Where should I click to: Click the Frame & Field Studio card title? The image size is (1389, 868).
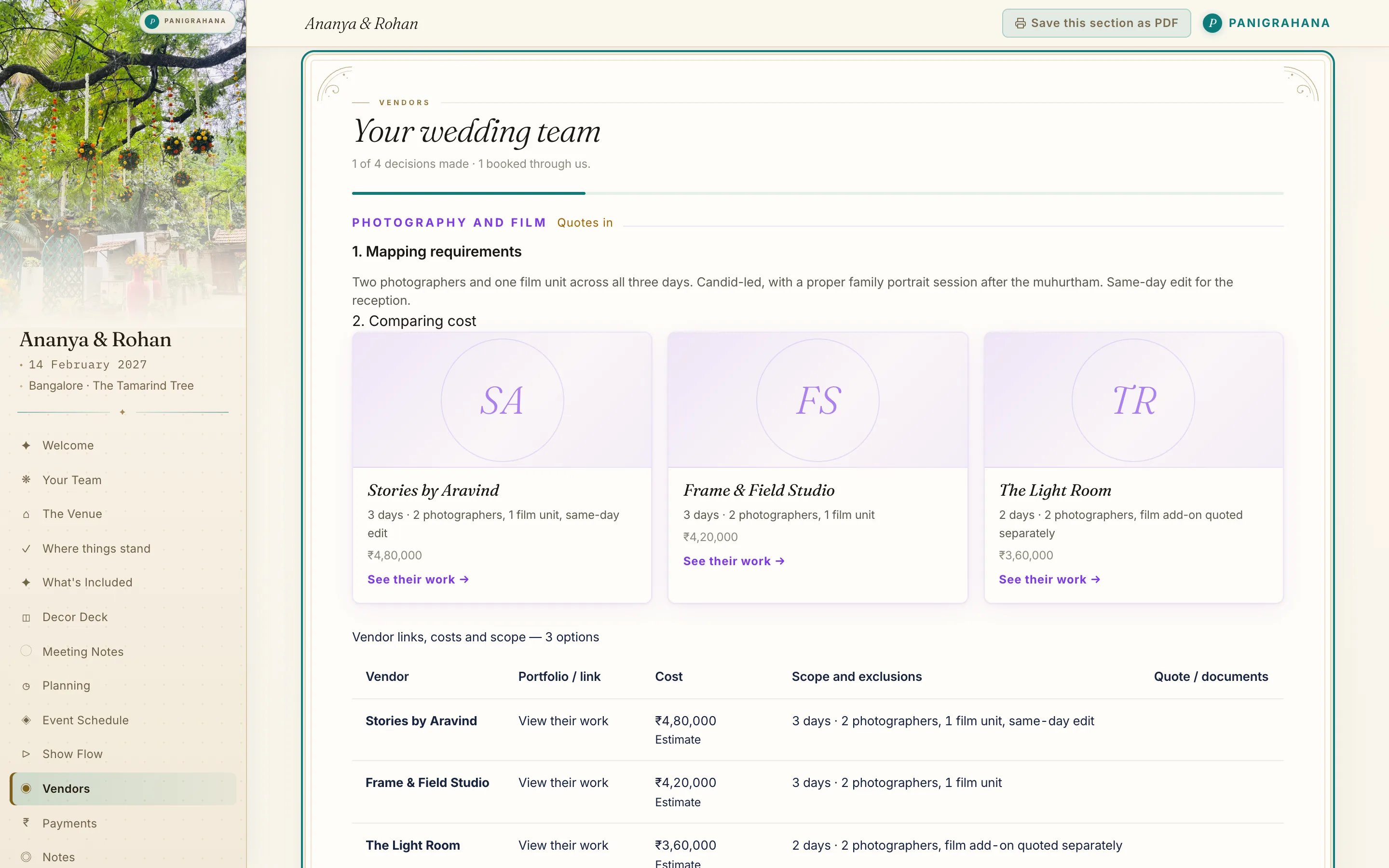click(x=759, y=490)
